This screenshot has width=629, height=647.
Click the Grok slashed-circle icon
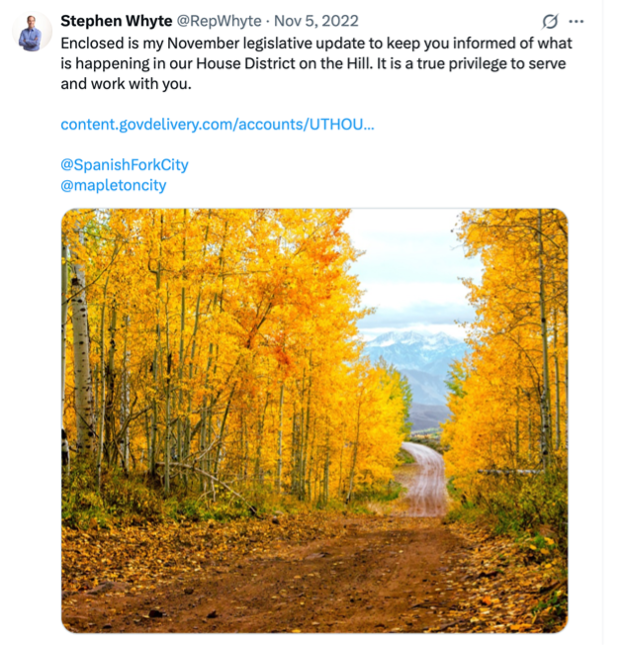coord(550,21)
